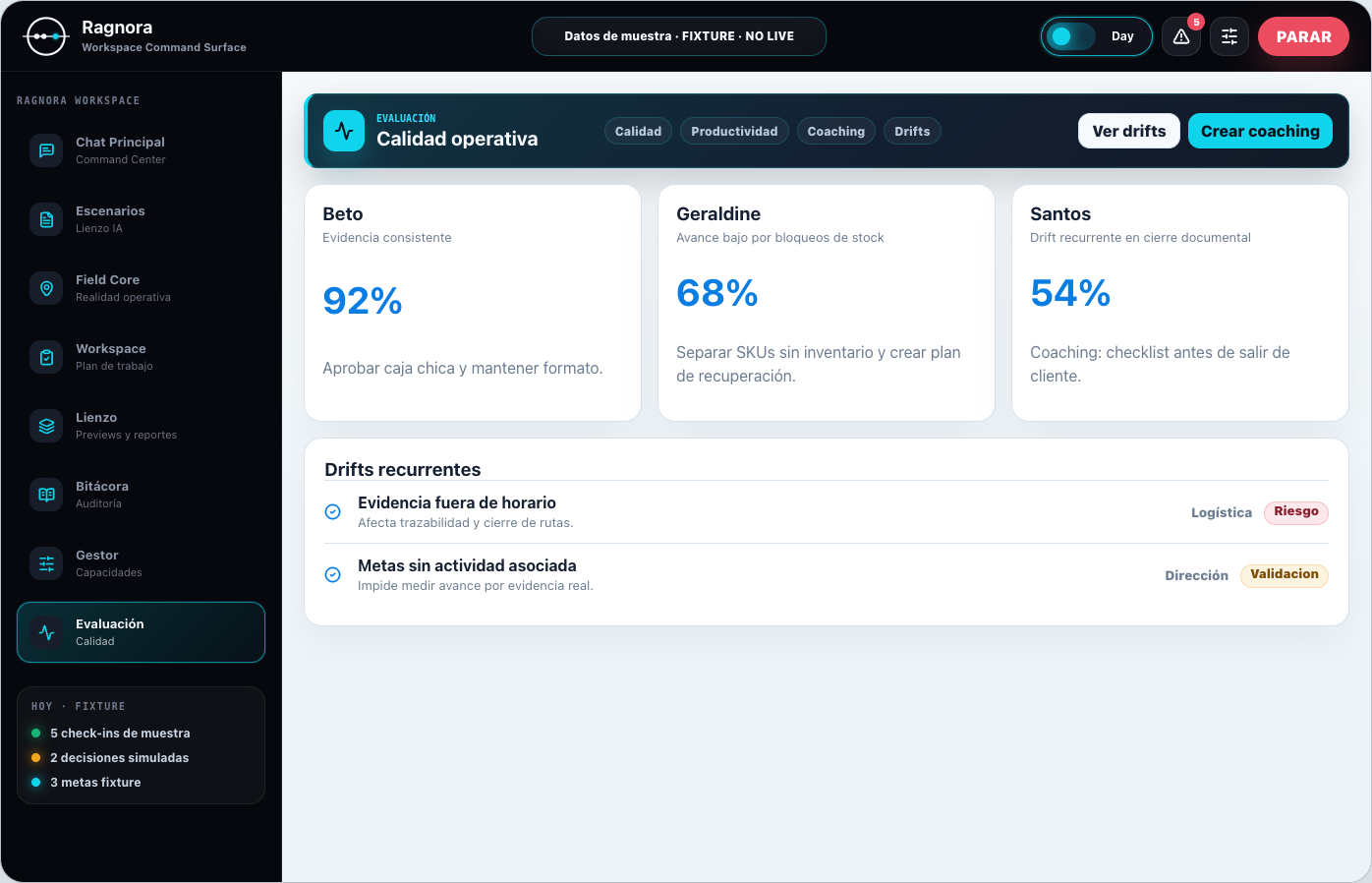Click the Metas sin actividad asociada row title

(x=467, y=565)
